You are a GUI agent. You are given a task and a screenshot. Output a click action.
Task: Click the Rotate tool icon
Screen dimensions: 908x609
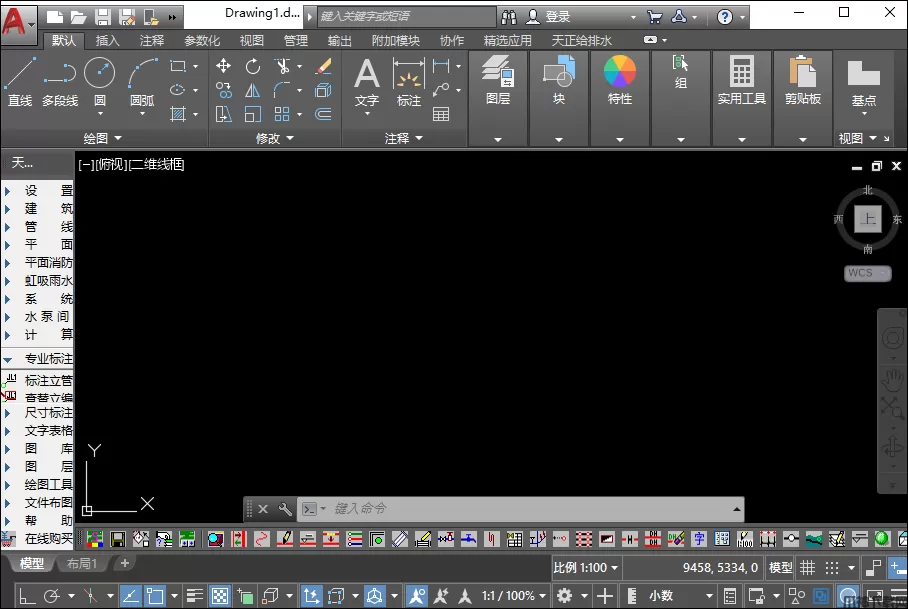[x=253, y=66]
